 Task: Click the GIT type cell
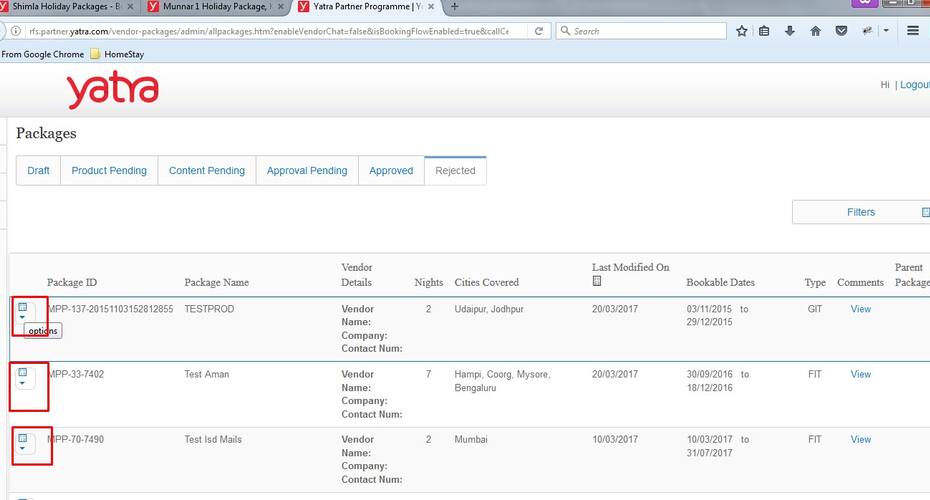point(815,309)
